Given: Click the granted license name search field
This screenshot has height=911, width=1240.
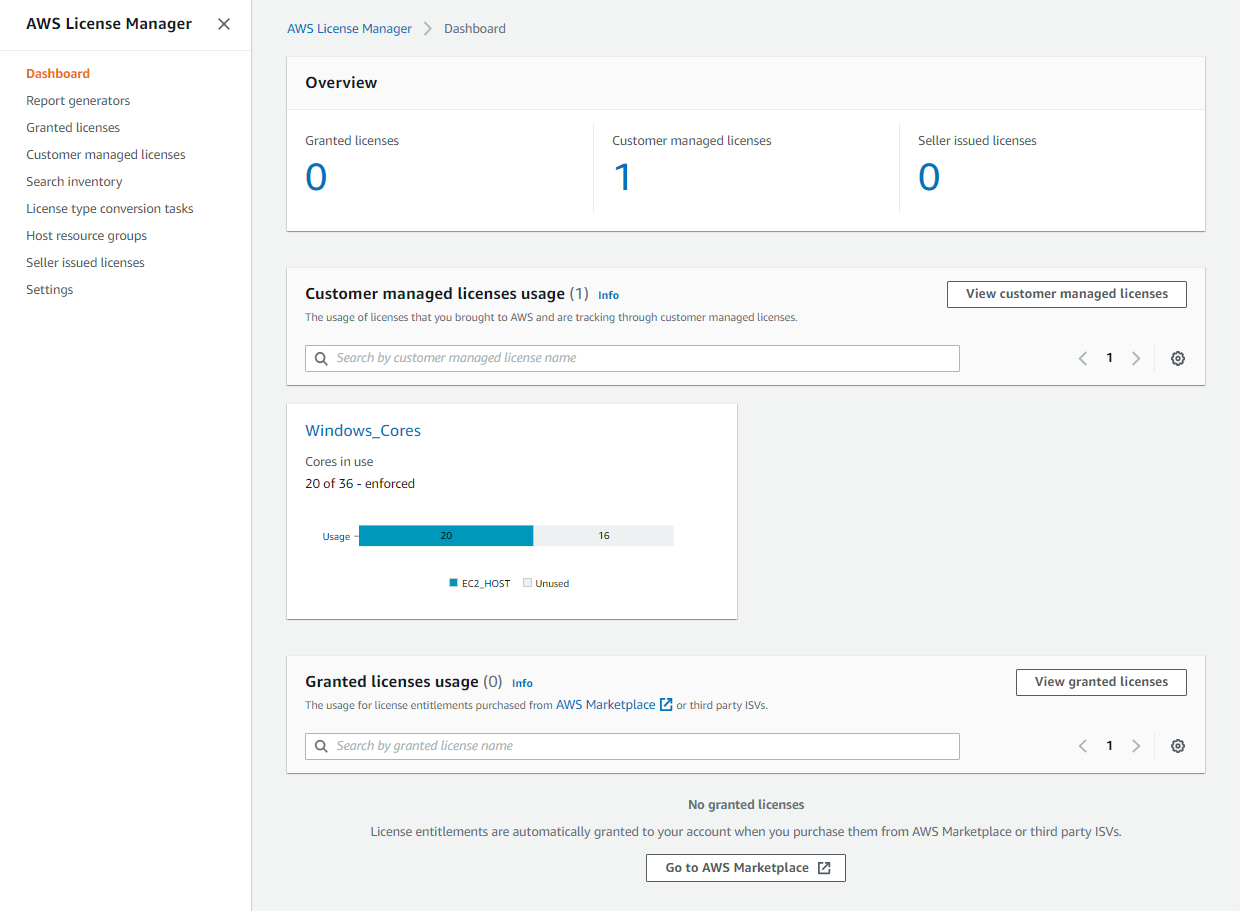Looking at the screenshot, I should pos(631,746).
